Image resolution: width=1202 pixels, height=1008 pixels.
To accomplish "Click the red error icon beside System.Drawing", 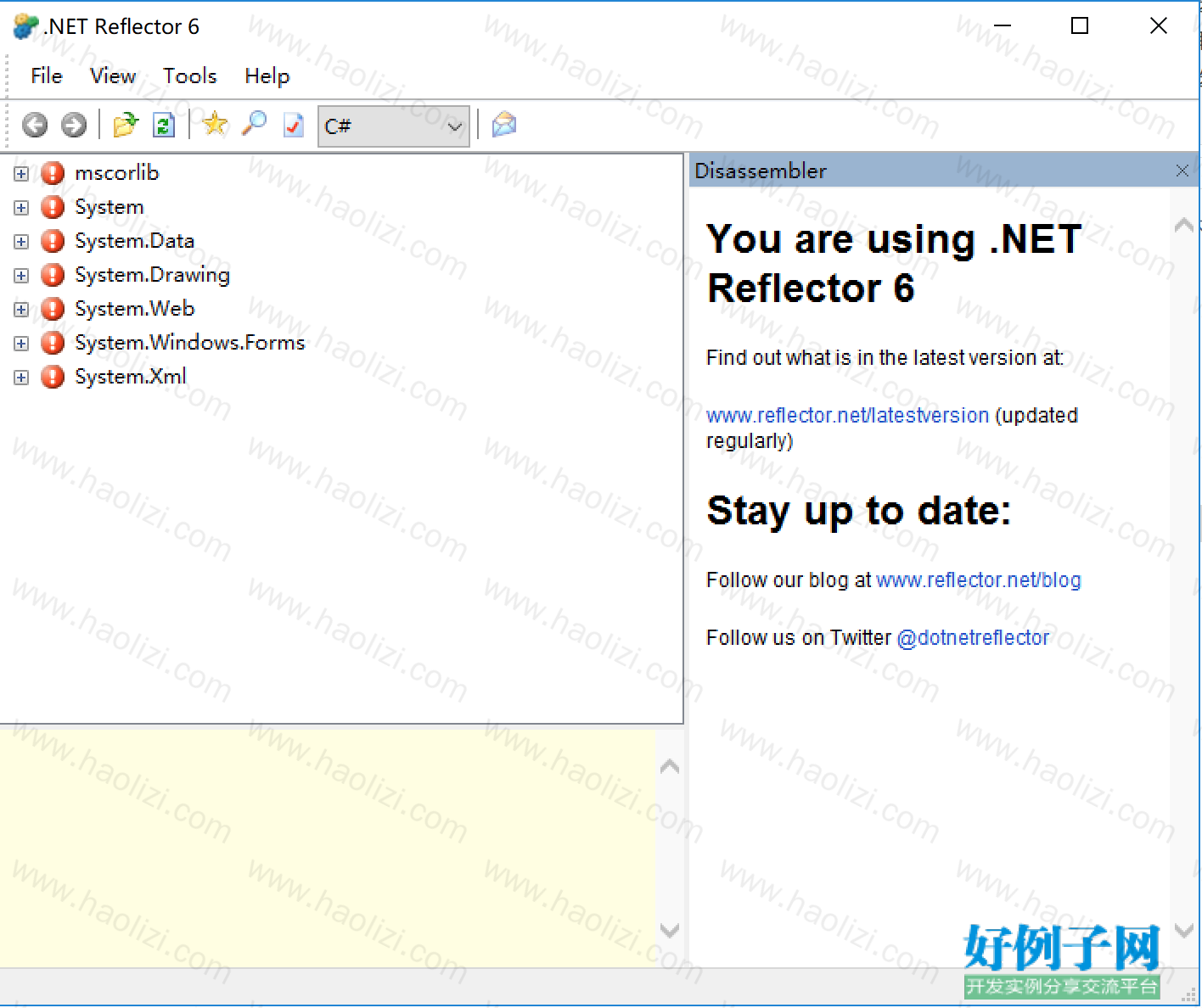I will [x=53, y=275].
